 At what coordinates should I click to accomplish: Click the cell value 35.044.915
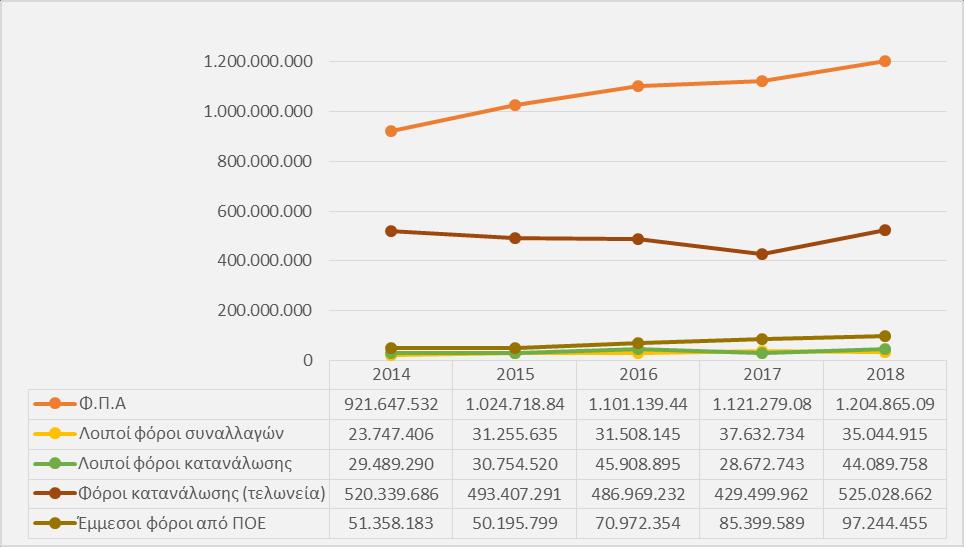885,435
